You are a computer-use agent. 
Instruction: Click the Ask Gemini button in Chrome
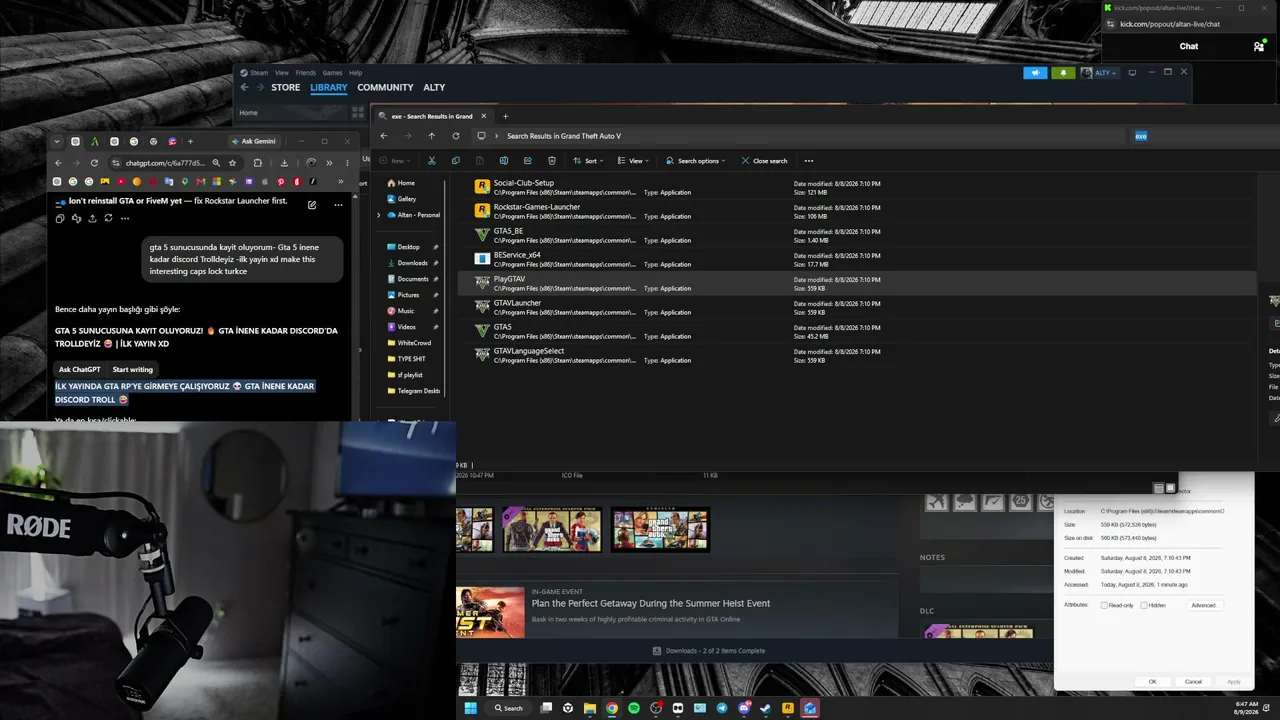pyautogui.click(x=254, y=141)
